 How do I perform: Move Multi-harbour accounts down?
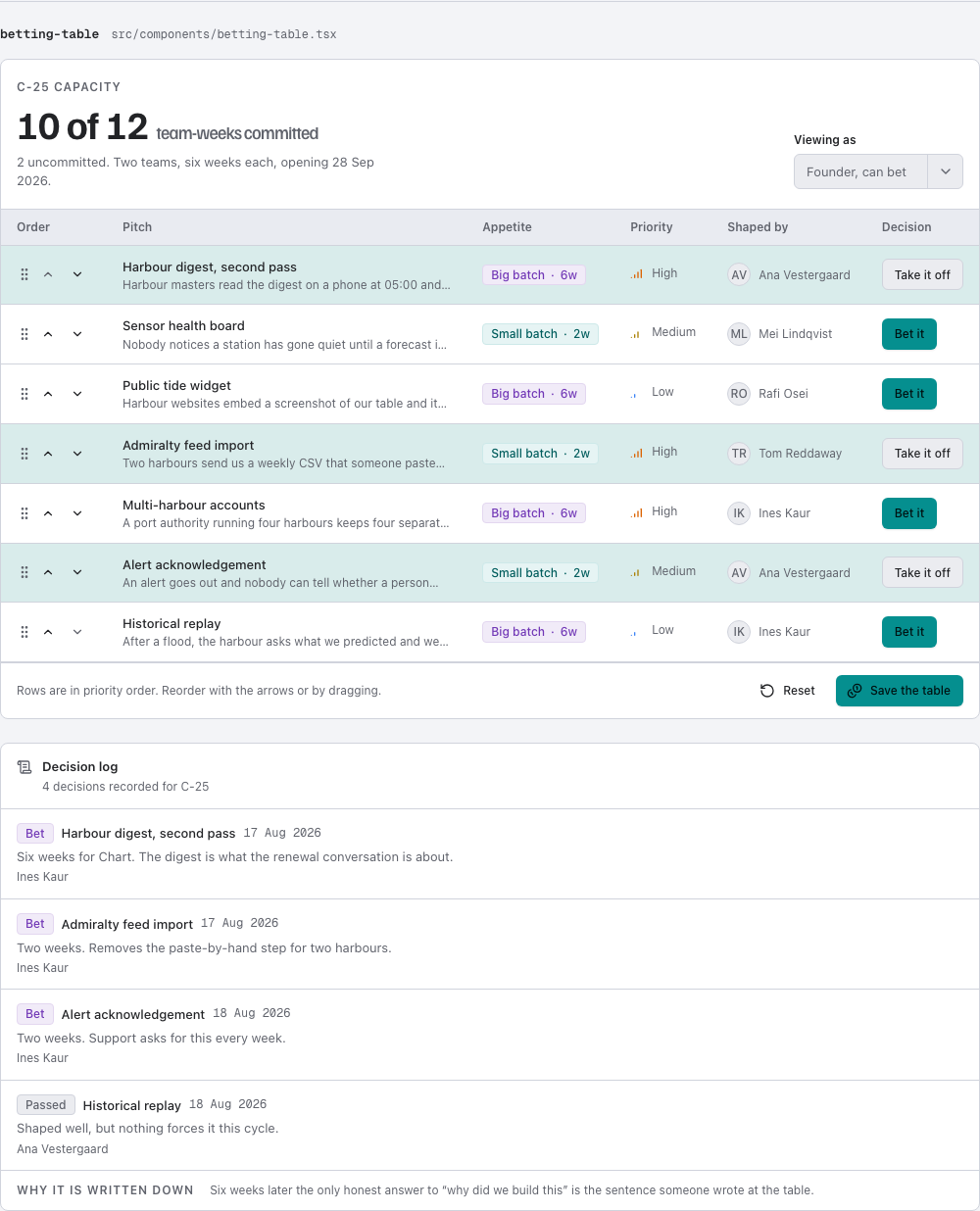click(x=77, y=513)
